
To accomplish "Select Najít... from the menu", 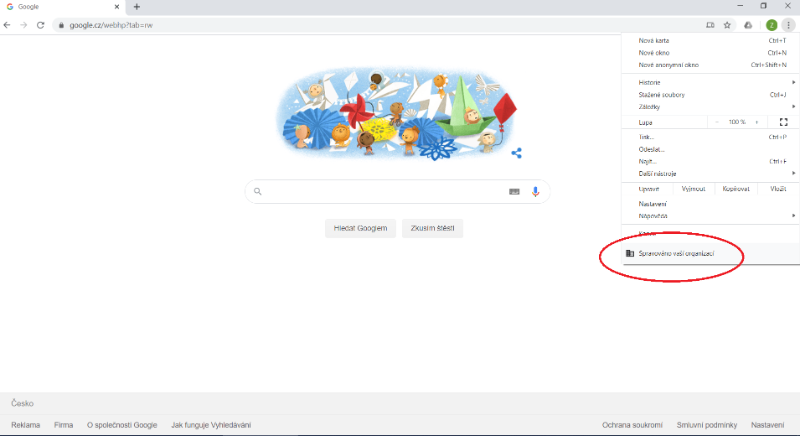I will pyautogui.click(x=710, y=161).
